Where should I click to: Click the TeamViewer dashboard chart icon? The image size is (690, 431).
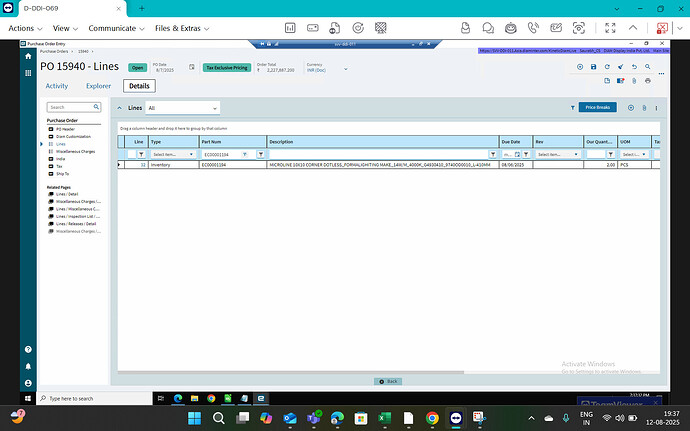coord(290,28)
